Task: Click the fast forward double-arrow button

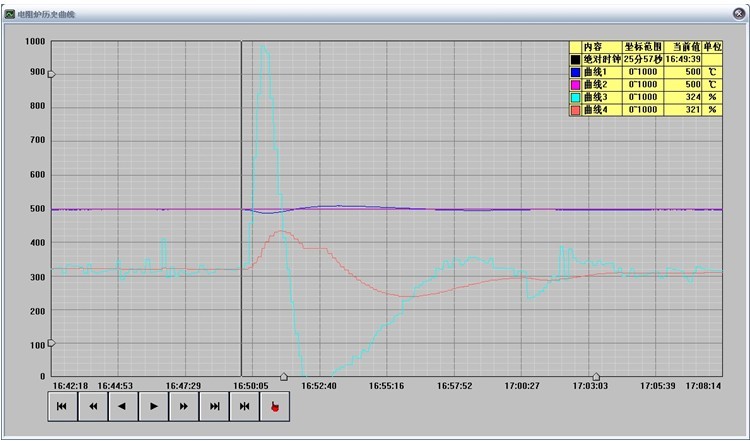Action: point(183,406)
